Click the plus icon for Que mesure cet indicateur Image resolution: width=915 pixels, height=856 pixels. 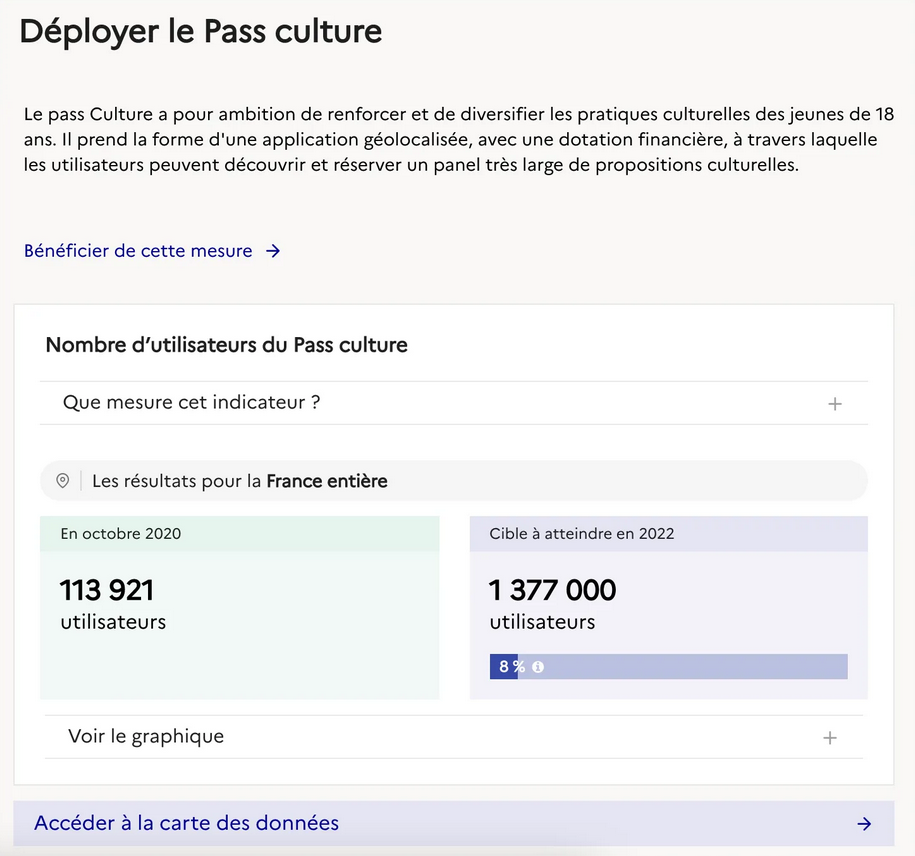pyautogui.click(x=834, y=404)
